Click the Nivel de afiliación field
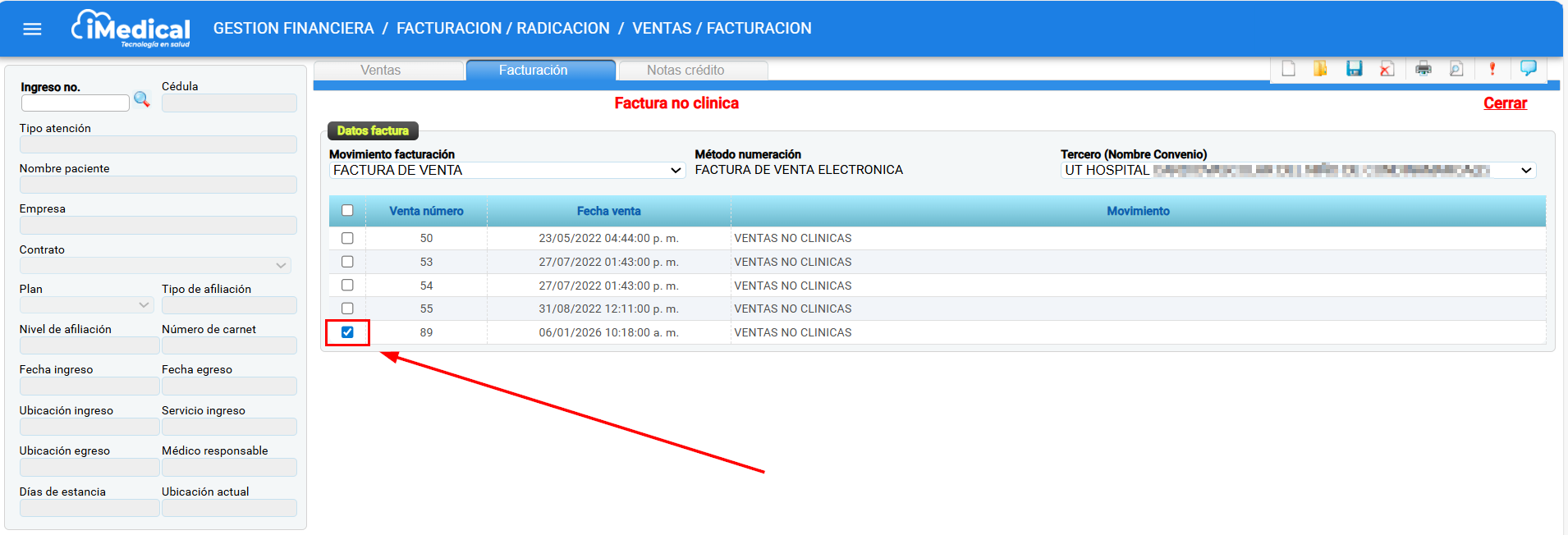This screenshot has width=1568, height=535. [x=89, y=345]
